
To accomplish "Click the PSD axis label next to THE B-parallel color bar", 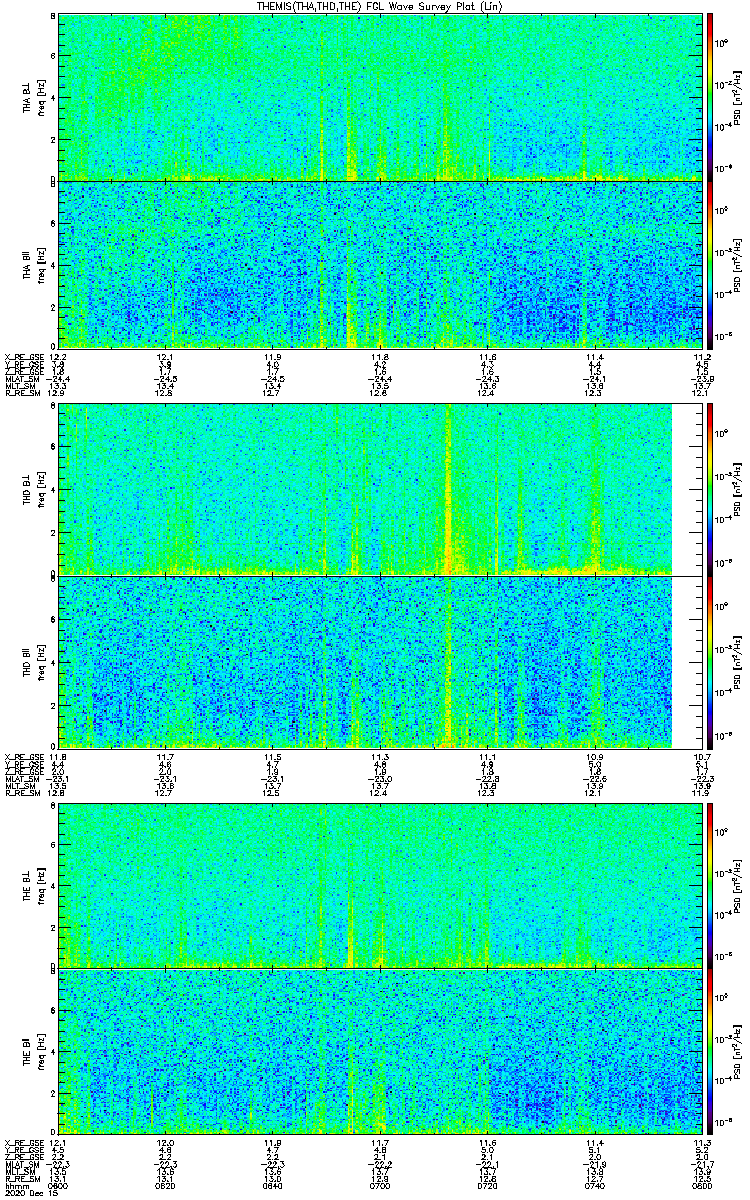I will point(736,1050).
